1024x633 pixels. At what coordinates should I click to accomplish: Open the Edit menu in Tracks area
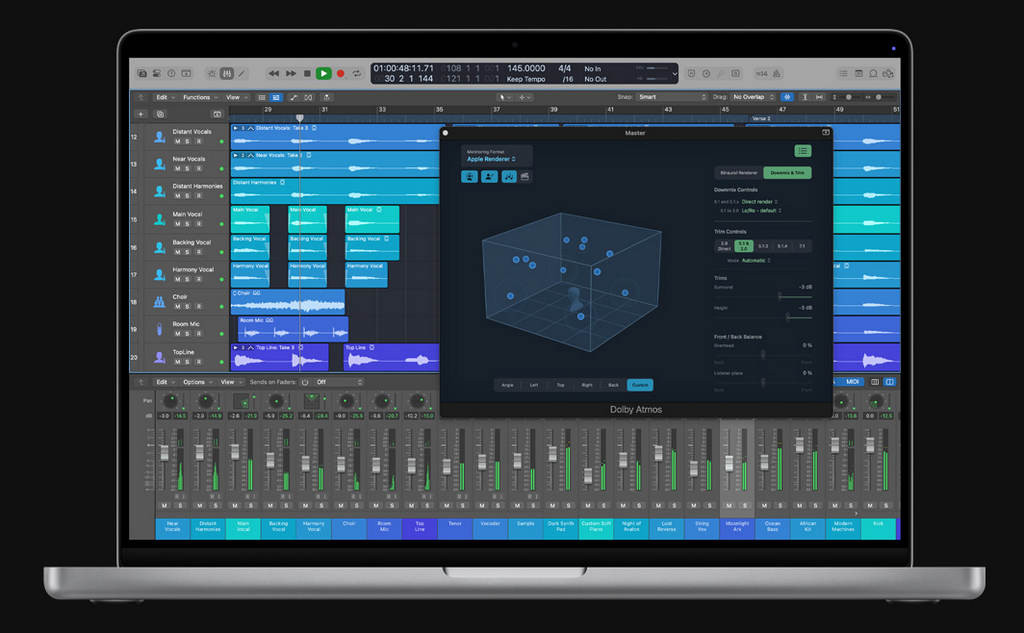[165, 97]
